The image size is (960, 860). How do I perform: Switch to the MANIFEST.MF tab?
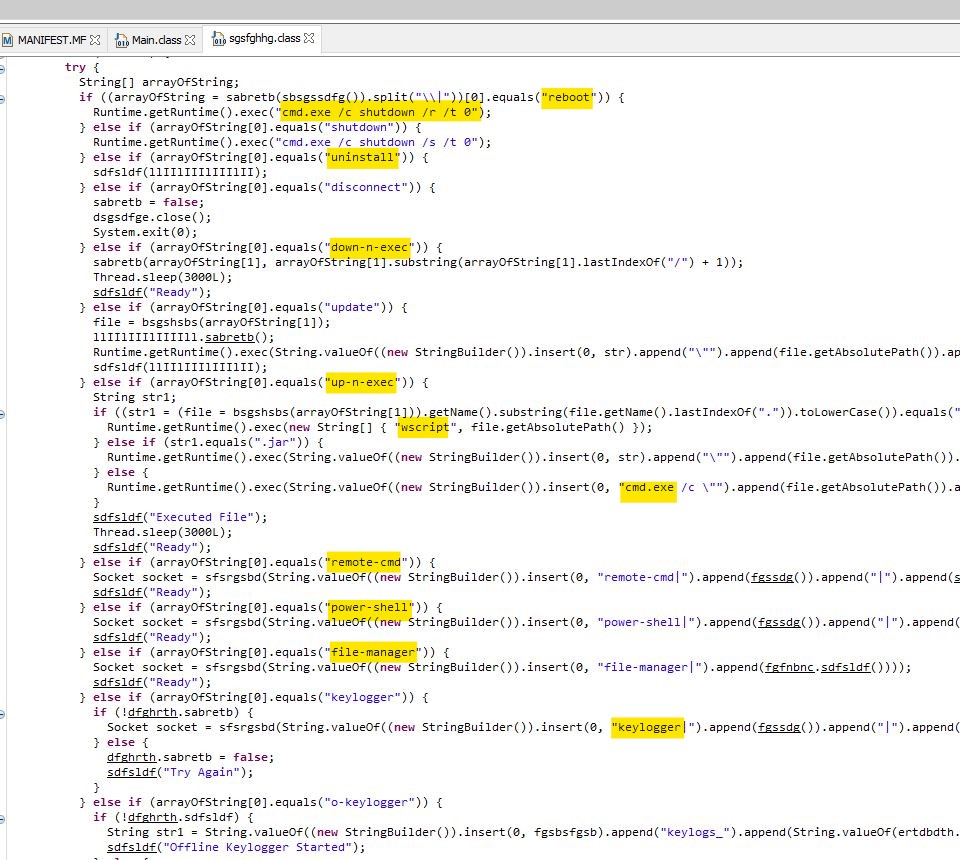(x=51, y=40)
